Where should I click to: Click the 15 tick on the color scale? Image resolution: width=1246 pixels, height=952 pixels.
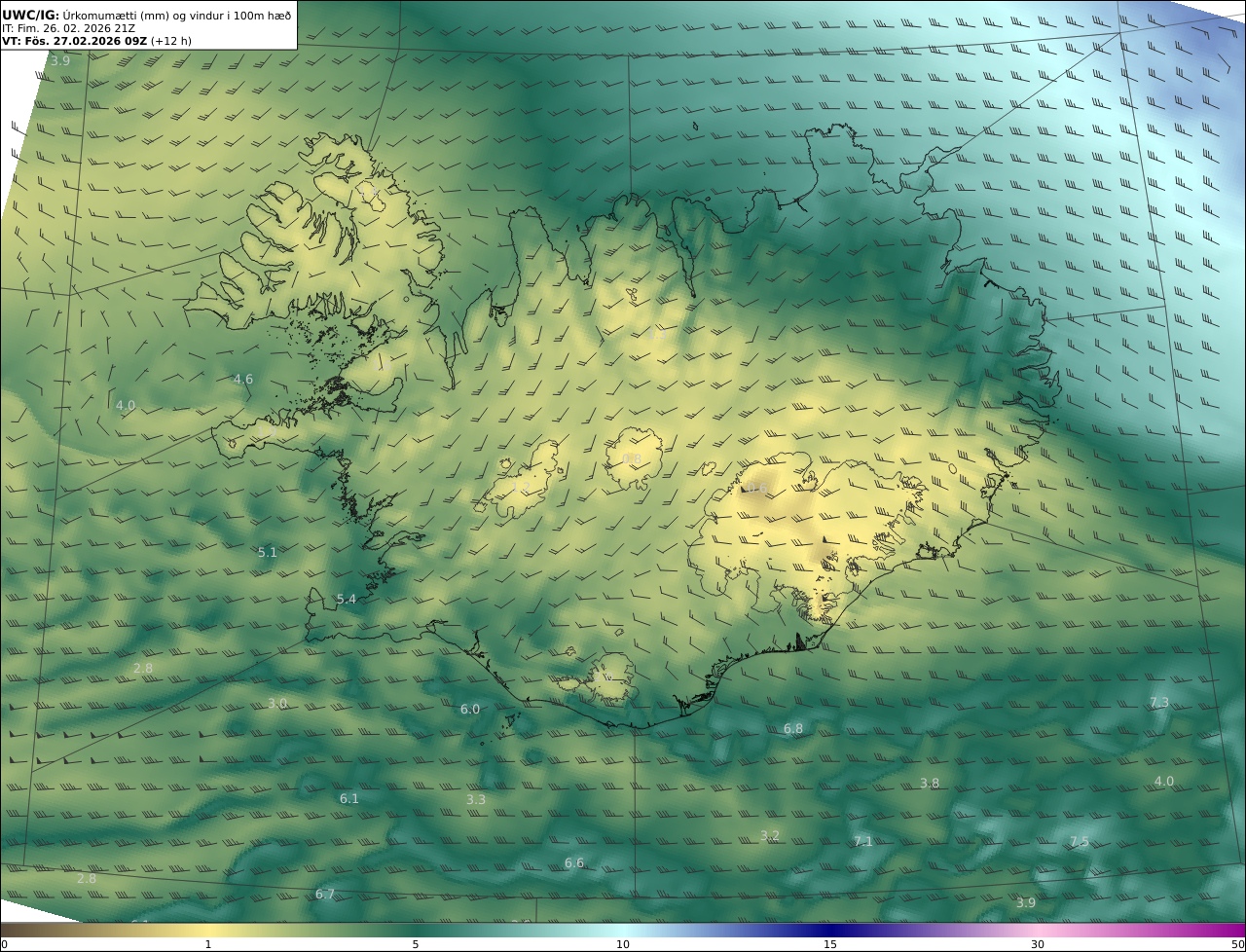click(830, 944)
